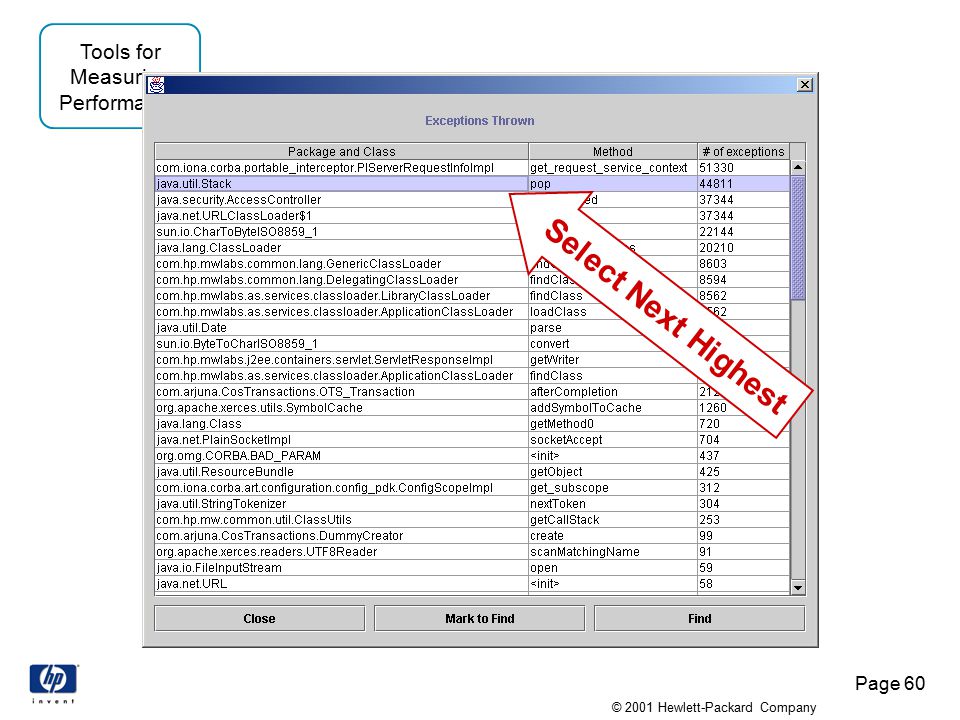
Task: Click the getWriter method cell
Action: pos(613,359)
